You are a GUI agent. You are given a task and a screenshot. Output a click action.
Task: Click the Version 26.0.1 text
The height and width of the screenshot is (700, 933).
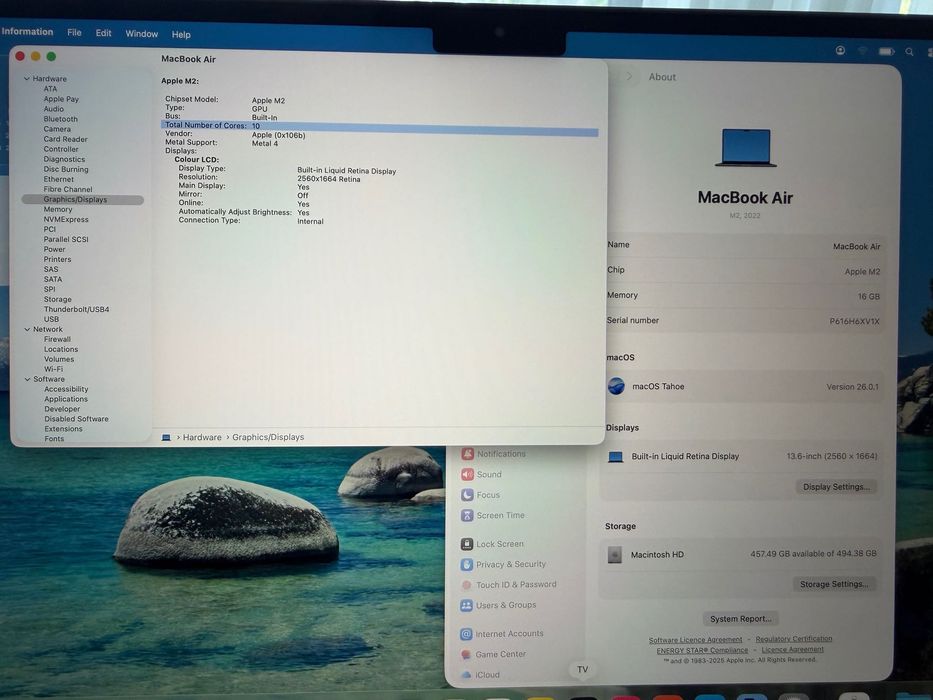pos(852,387)
